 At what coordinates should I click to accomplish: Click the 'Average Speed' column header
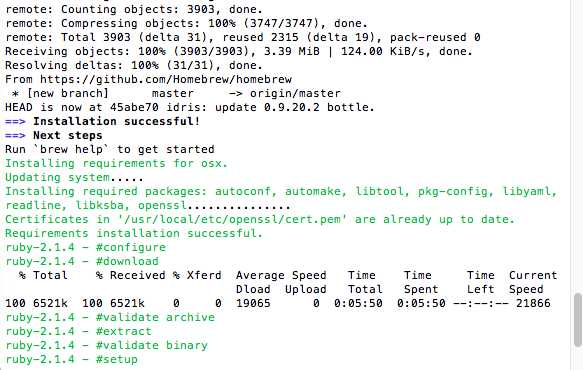(x=281, y=276)
